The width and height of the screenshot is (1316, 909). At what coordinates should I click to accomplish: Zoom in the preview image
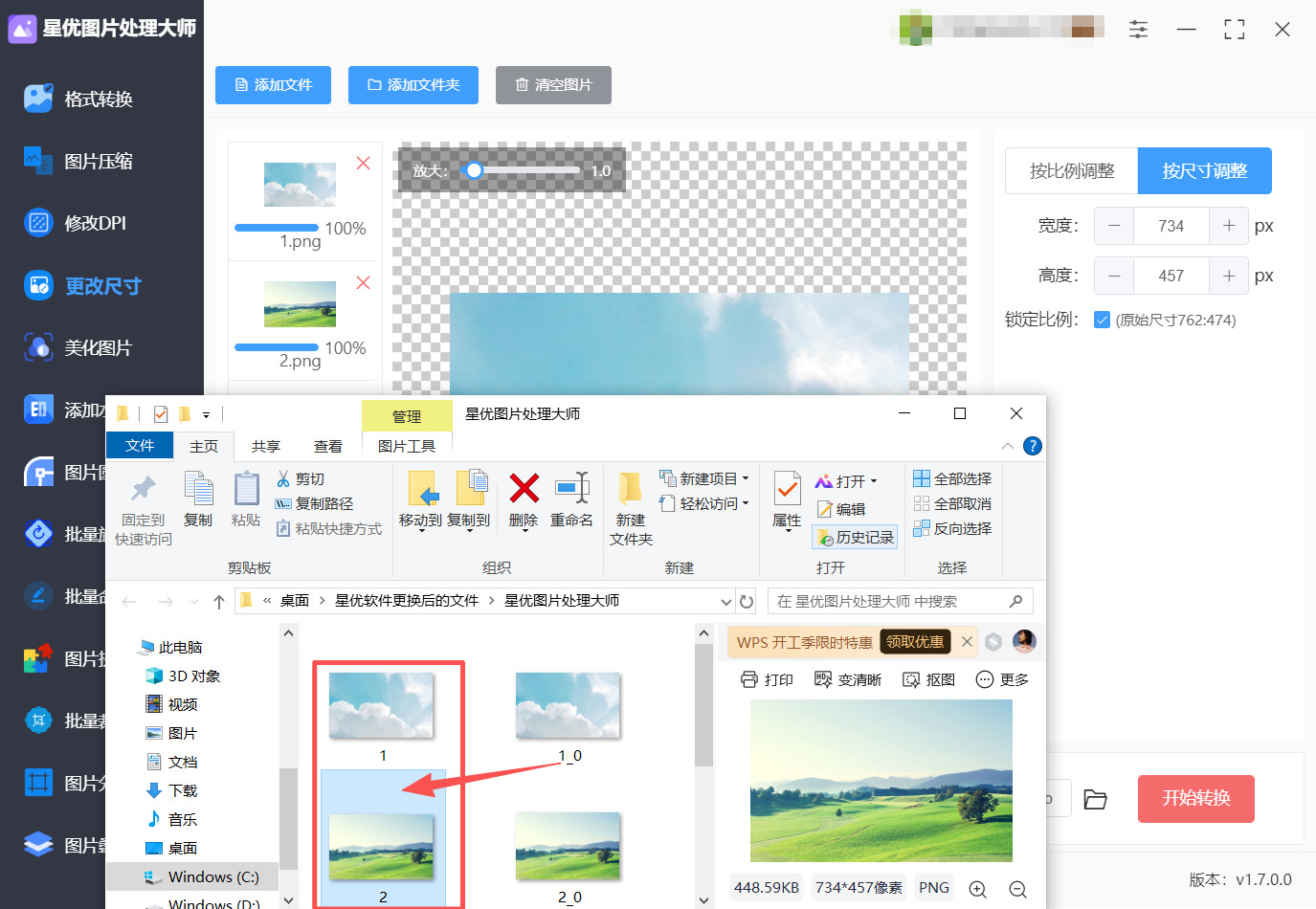click(x=978, y=889)
